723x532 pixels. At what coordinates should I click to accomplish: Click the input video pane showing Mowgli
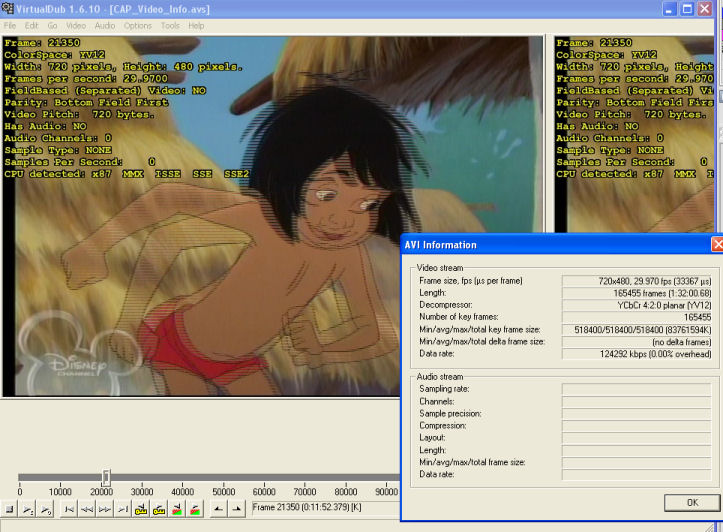coord(273,216)
